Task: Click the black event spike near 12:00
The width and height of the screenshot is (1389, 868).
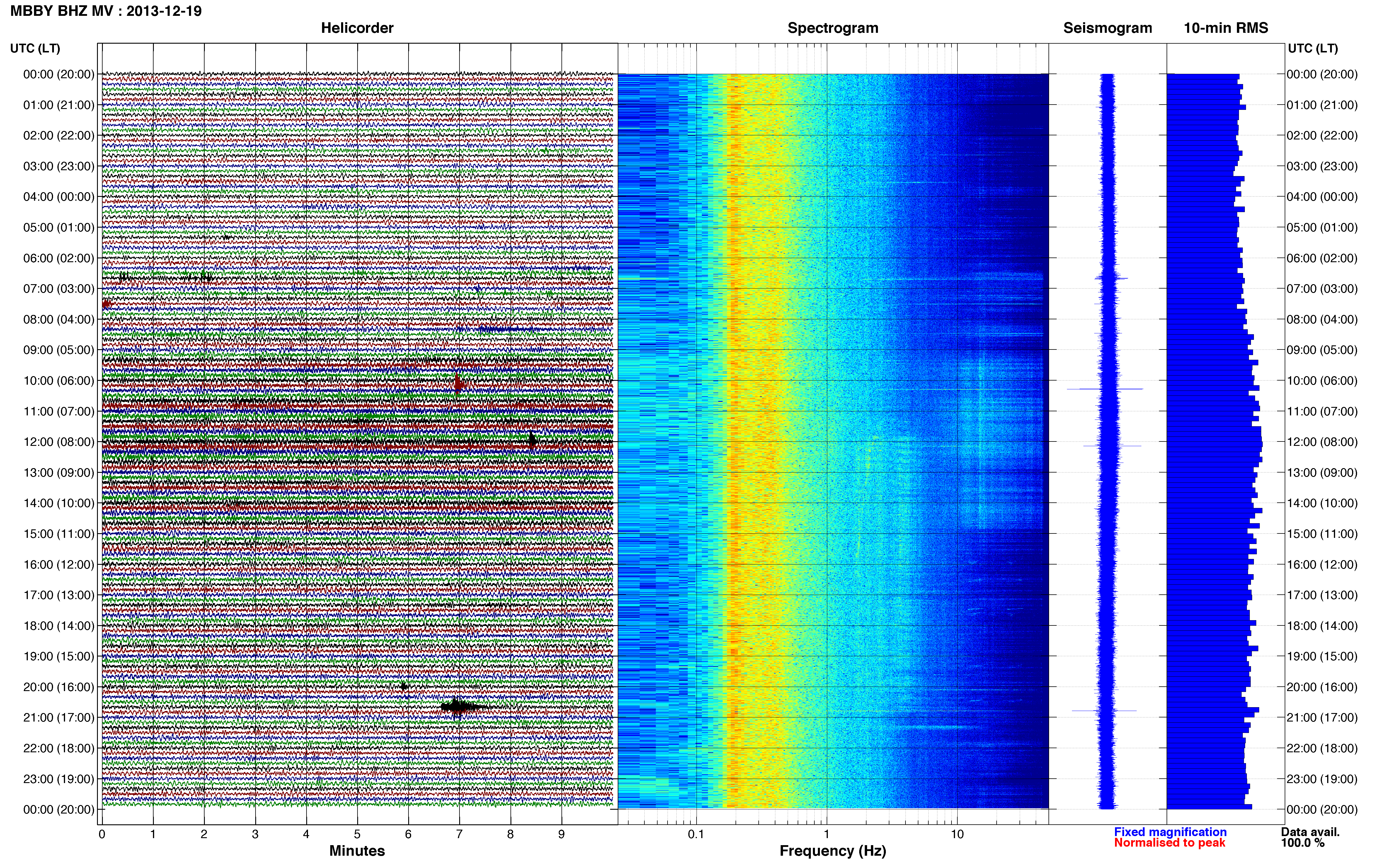Action: coord(532,440)
